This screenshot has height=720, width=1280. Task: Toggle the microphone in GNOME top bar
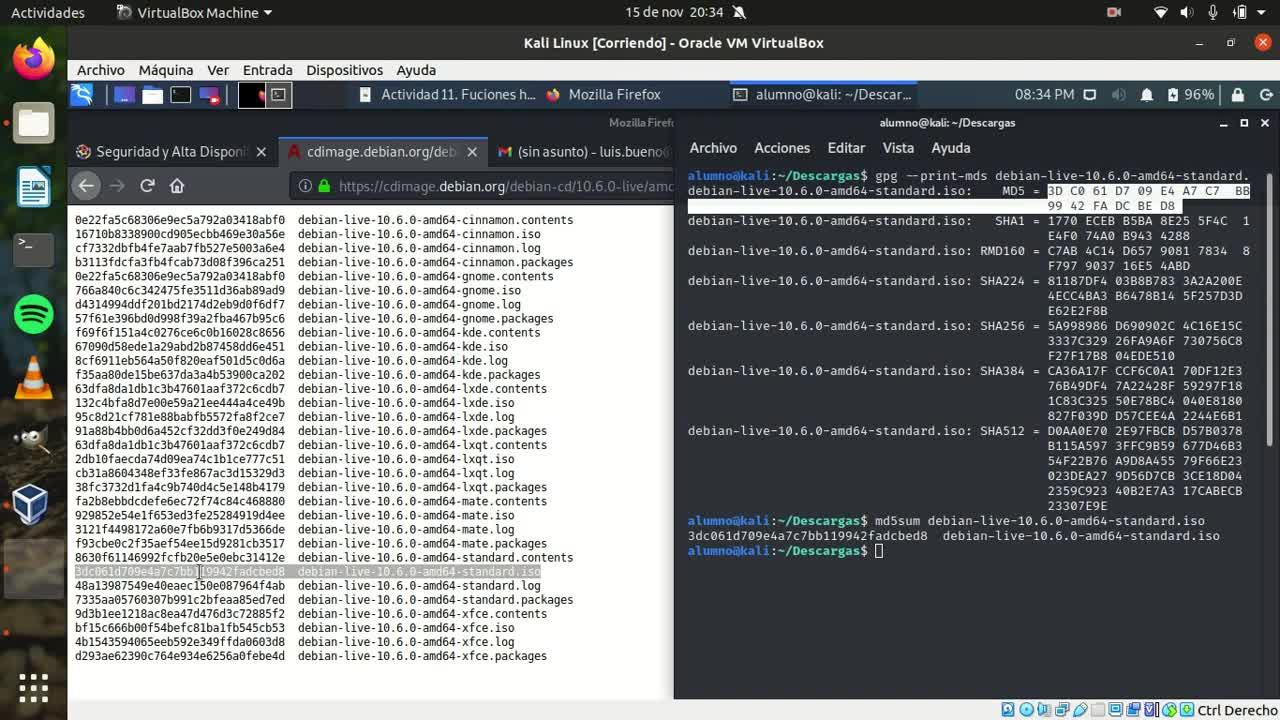pos(1213,13)
